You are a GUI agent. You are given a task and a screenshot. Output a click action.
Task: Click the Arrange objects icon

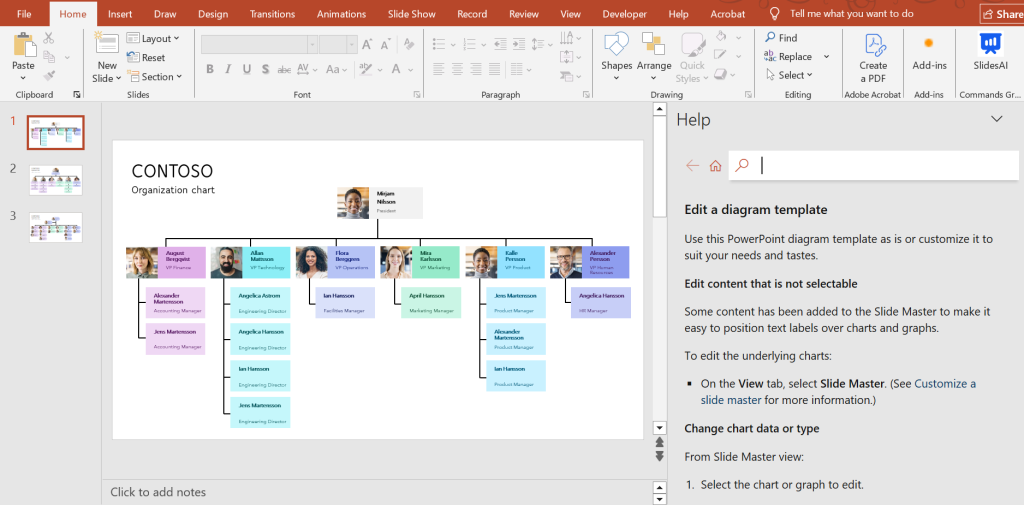click(654, 47)
